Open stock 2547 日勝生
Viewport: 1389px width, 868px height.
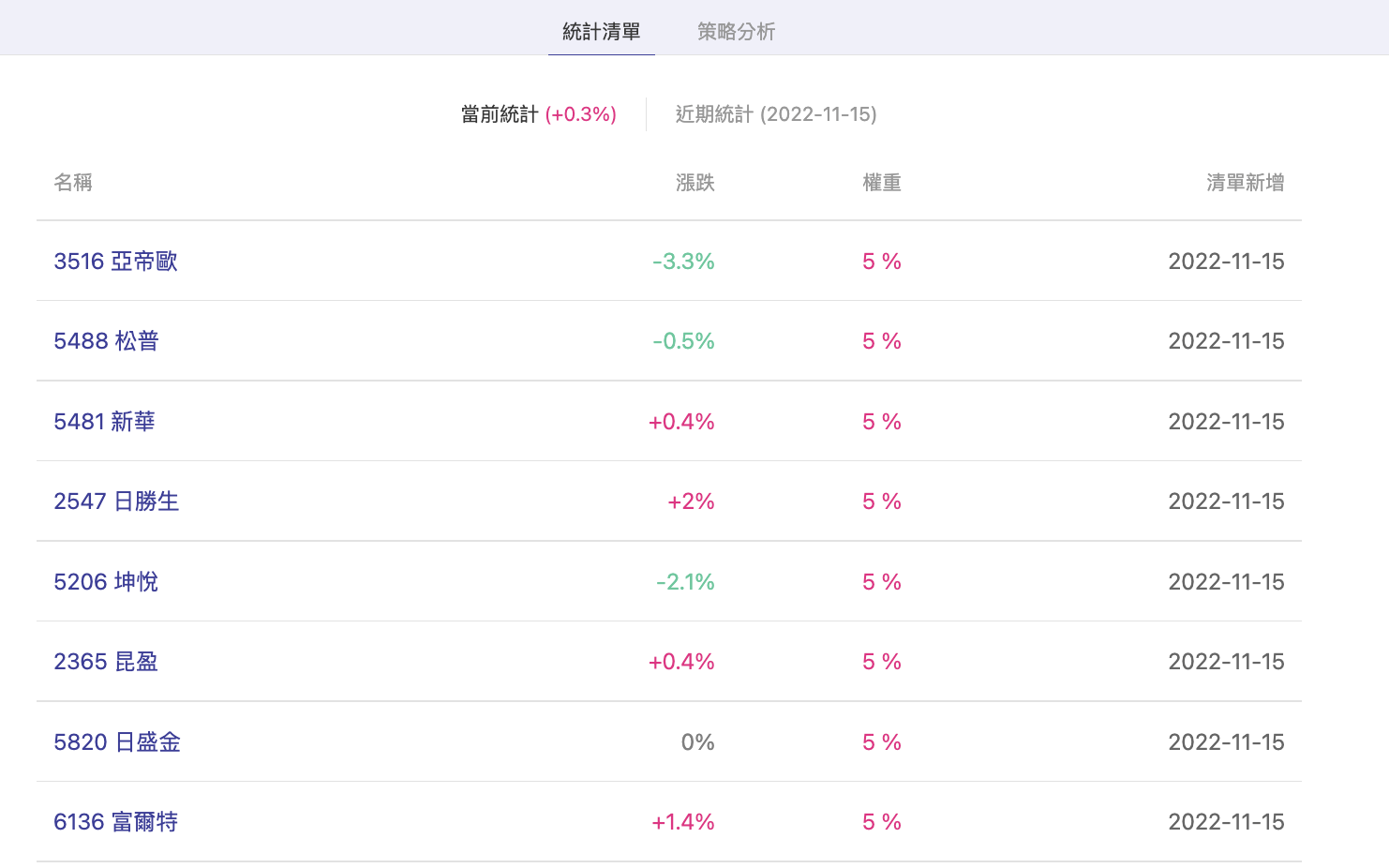point(116,501)
